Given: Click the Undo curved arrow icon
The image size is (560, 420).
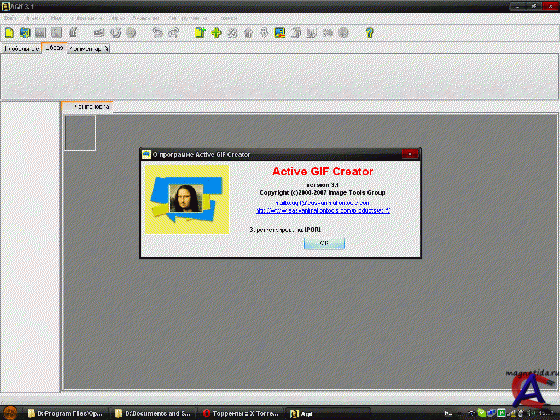Looking at the screenshot, I should point(157,33).
